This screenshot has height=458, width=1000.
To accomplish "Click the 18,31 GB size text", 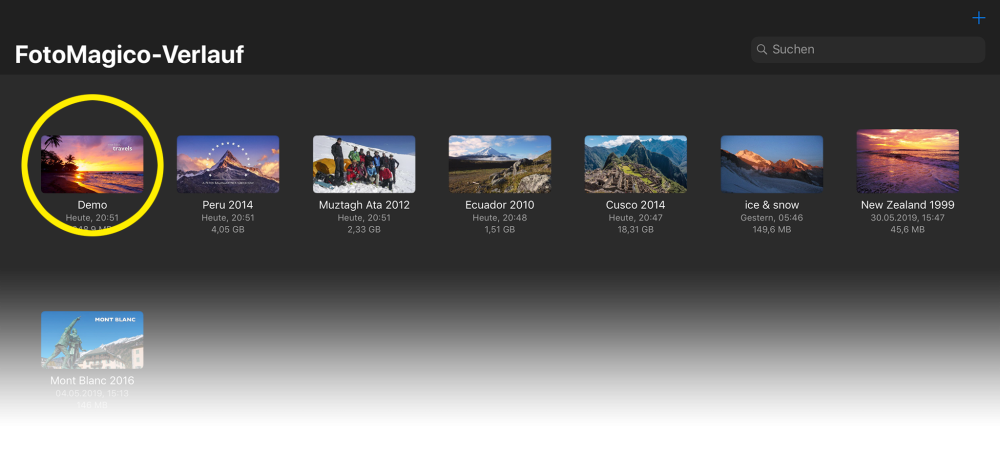I will [x=636, y=230].
